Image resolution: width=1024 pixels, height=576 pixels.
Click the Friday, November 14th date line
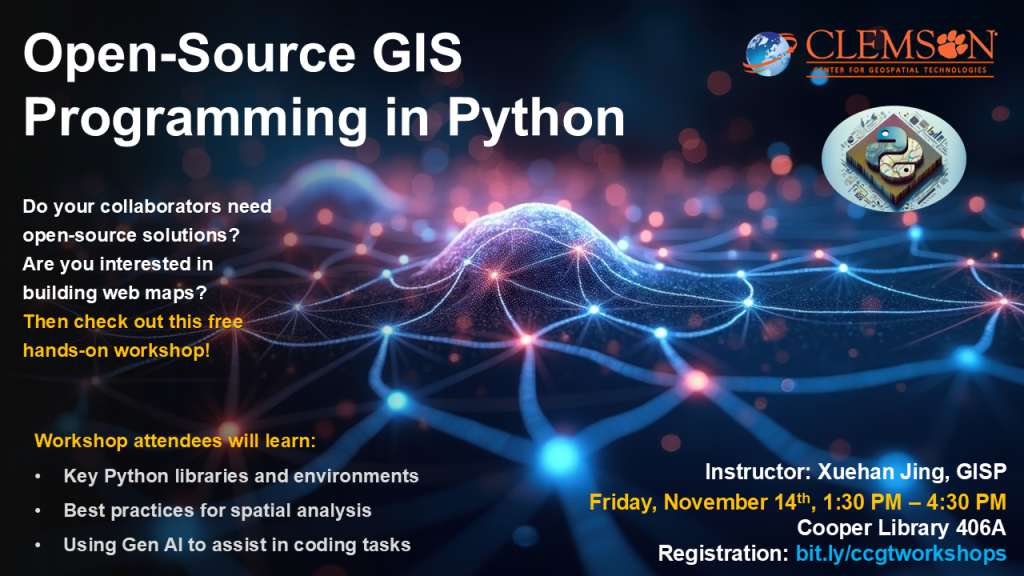click(x=797, y=501)
